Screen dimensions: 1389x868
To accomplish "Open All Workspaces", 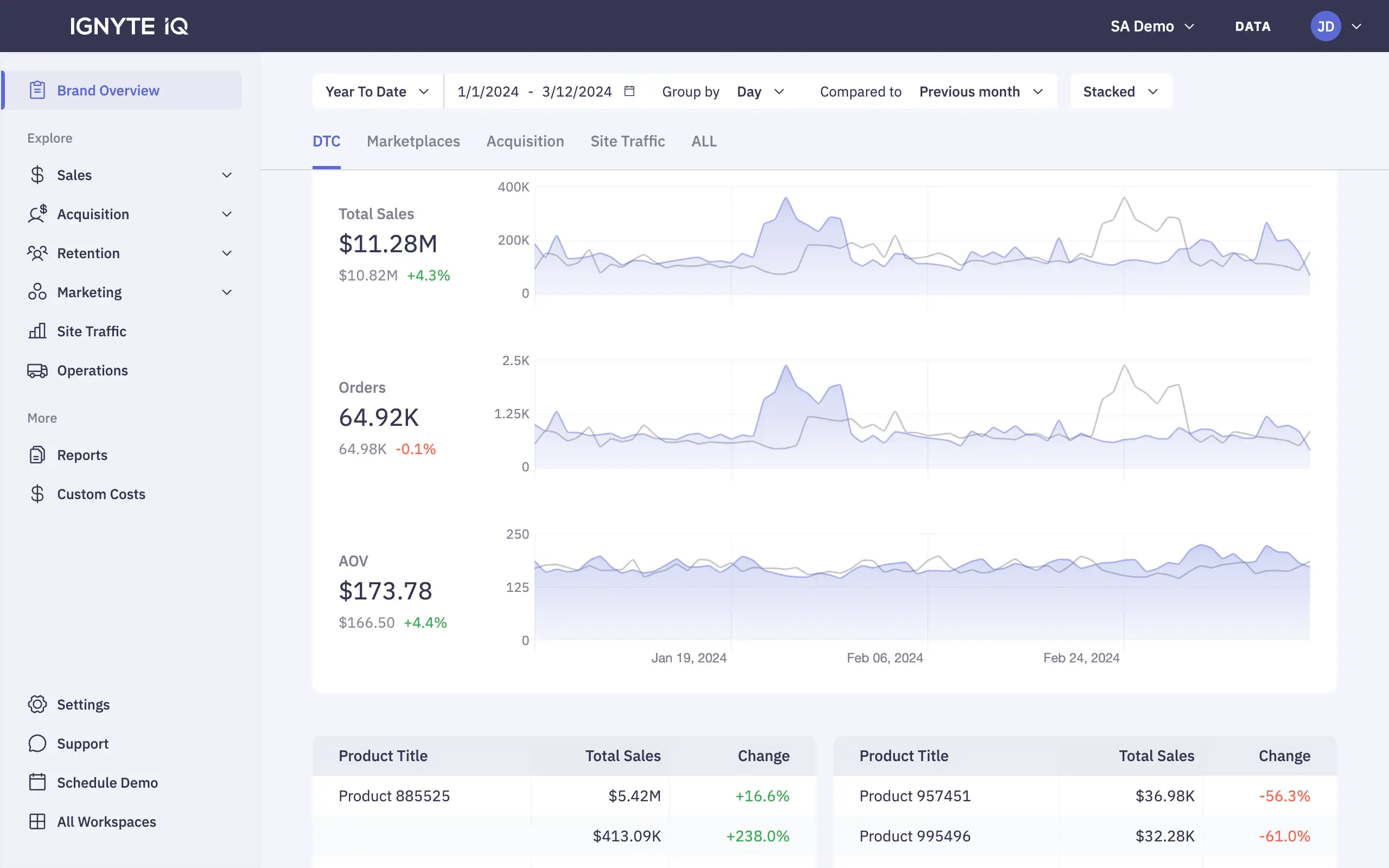I will point(106,821).
